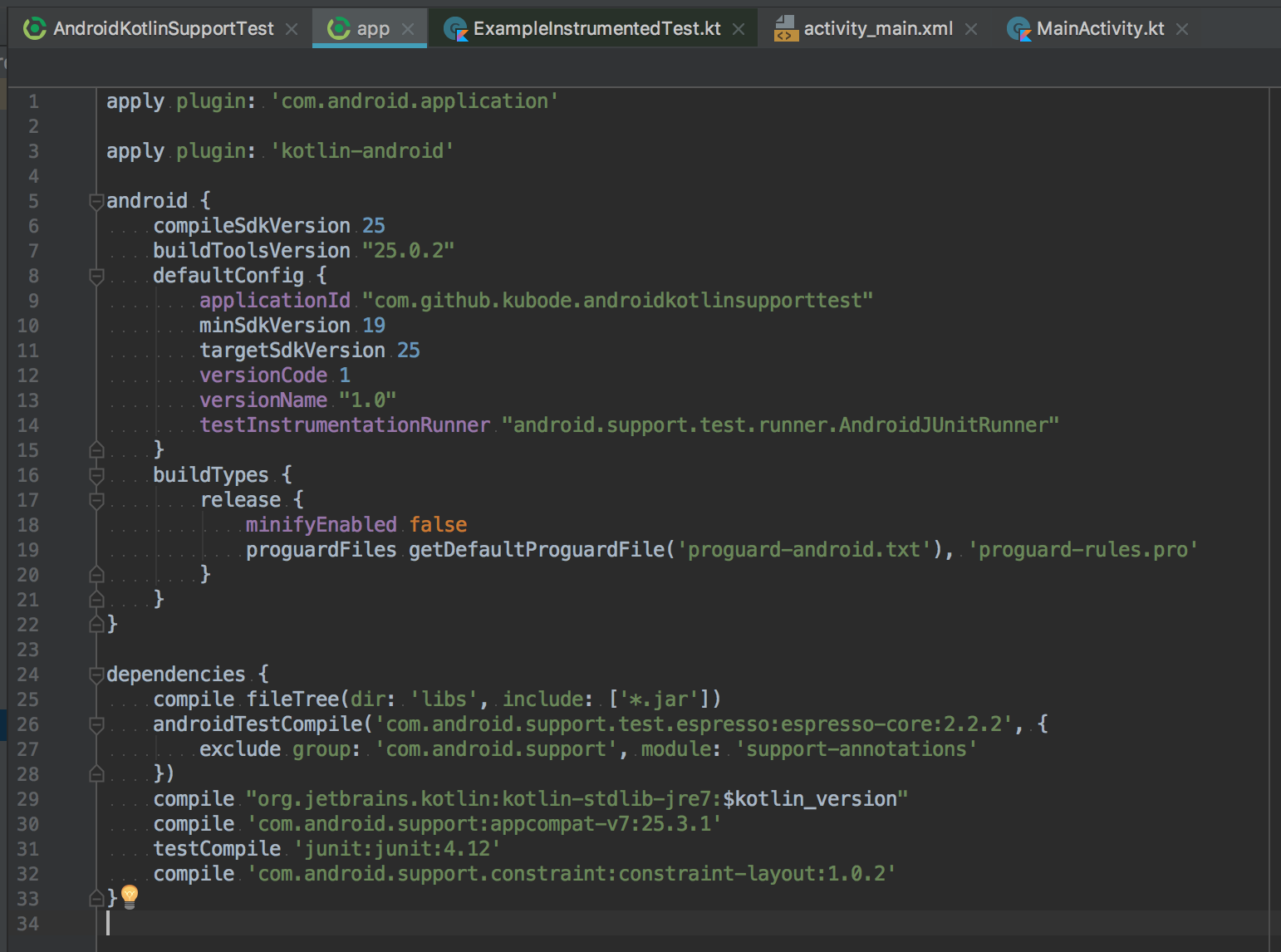1281x952 pixels.
Task: Click the XML layout icon on activity_main.xml
Action: 786,29
